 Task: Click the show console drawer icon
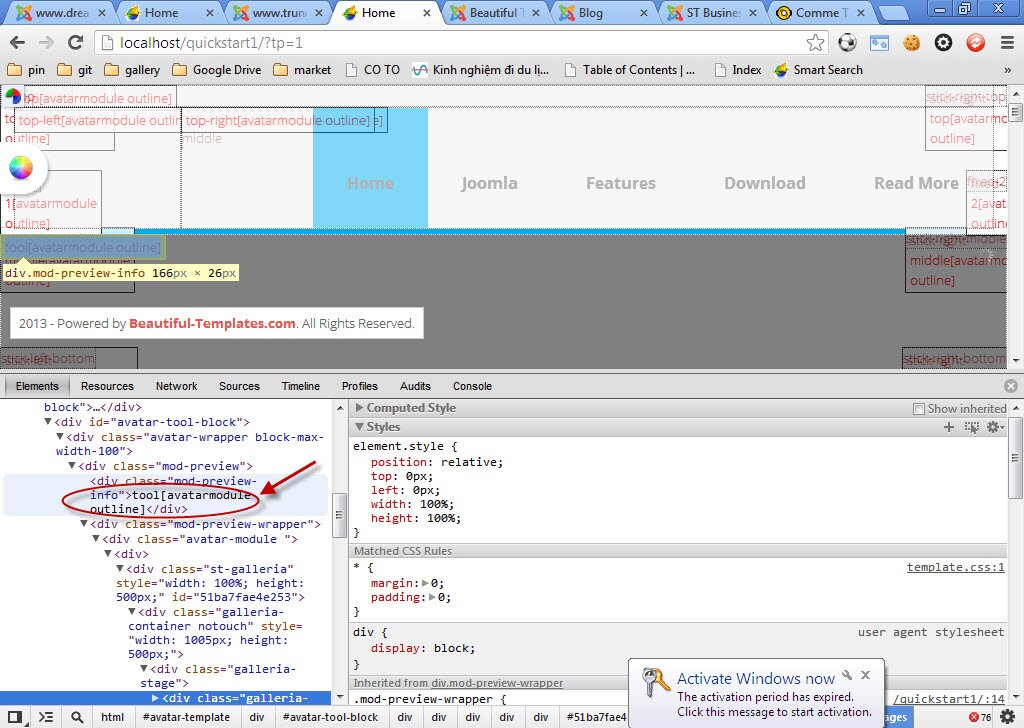click(x=45, y=717)
